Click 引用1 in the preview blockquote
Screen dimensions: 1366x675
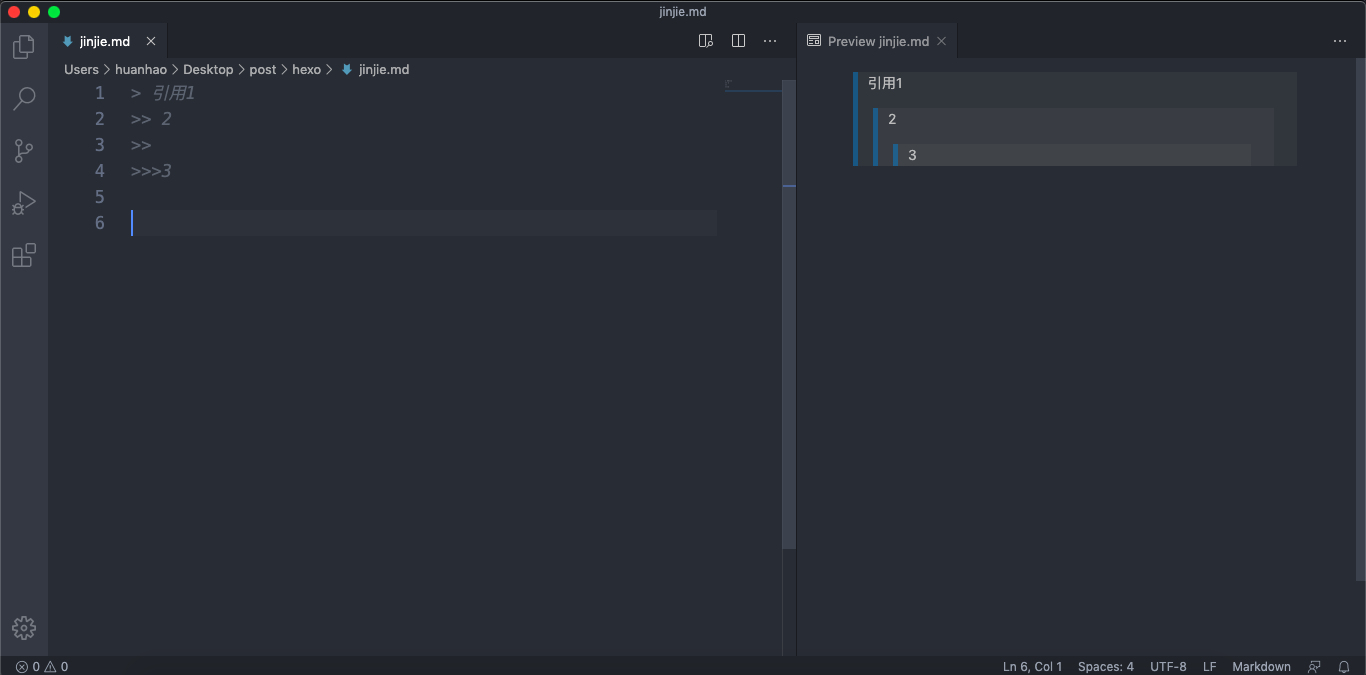point(885,84)
